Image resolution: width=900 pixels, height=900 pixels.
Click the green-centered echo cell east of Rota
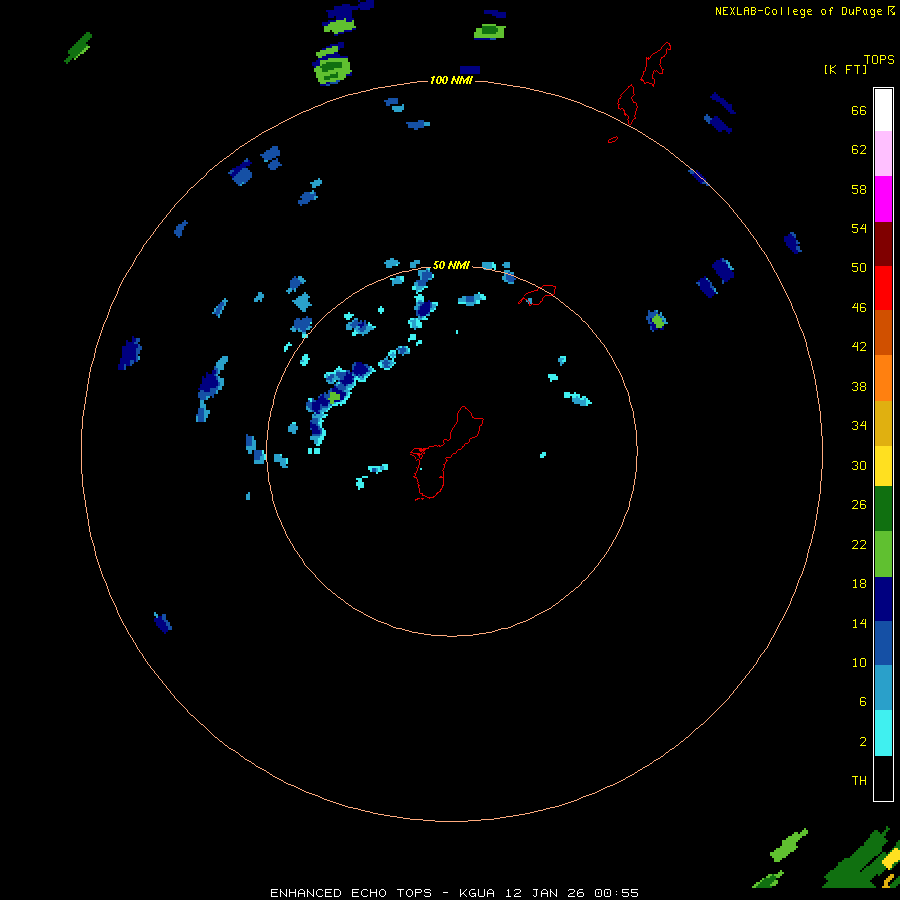click(658, 321)
